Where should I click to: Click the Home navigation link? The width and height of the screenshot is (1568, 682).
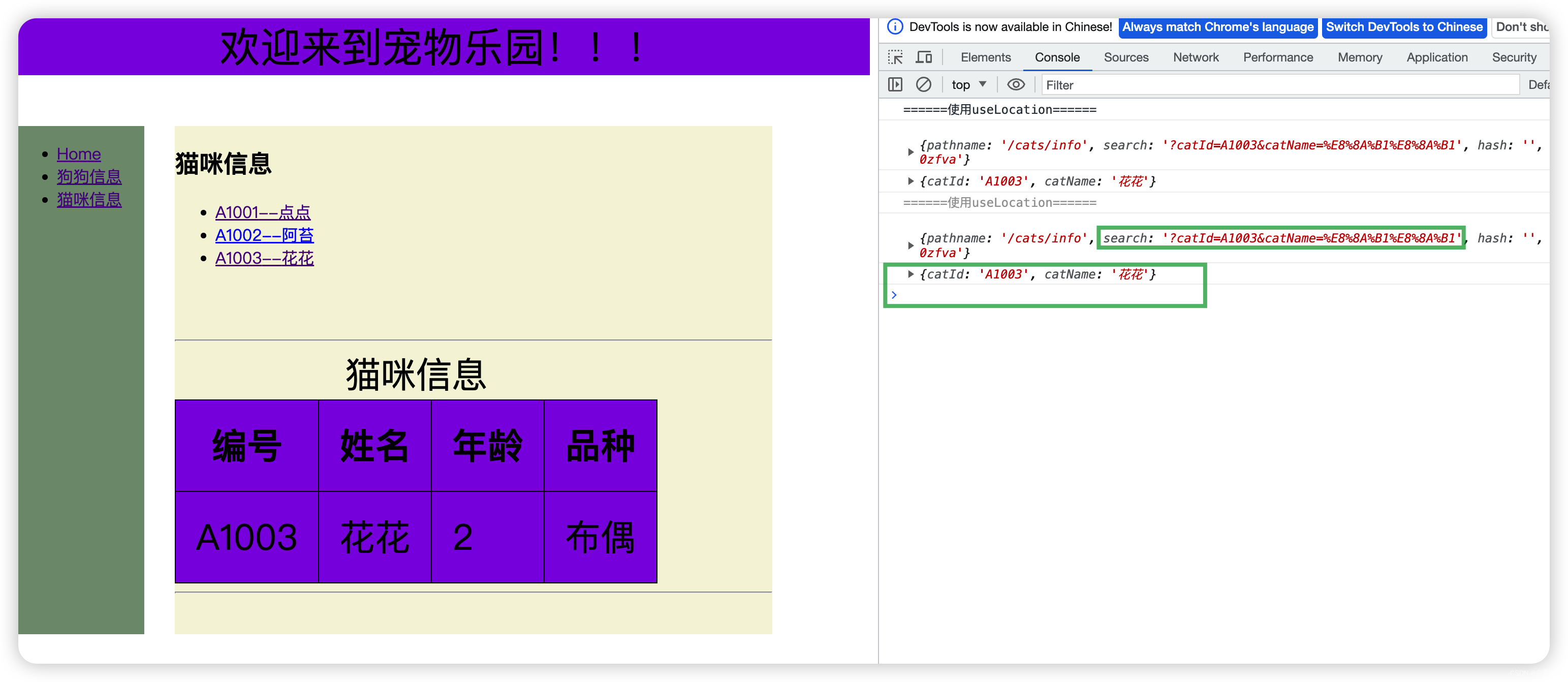pyautogui.click(x=79, y=154)
